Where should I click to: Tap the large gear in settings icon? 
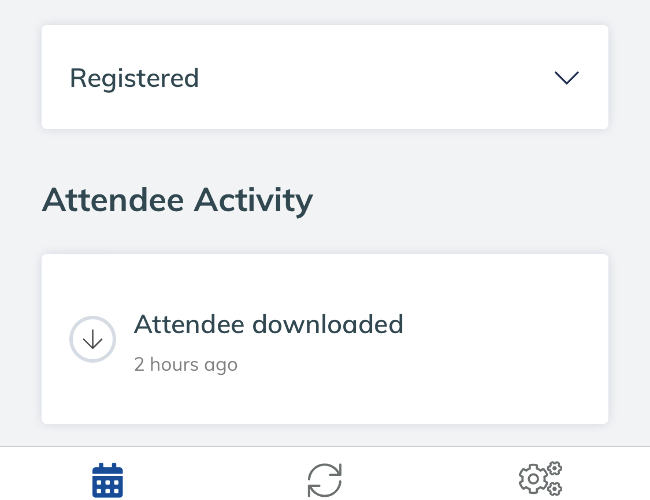point(534,479)
